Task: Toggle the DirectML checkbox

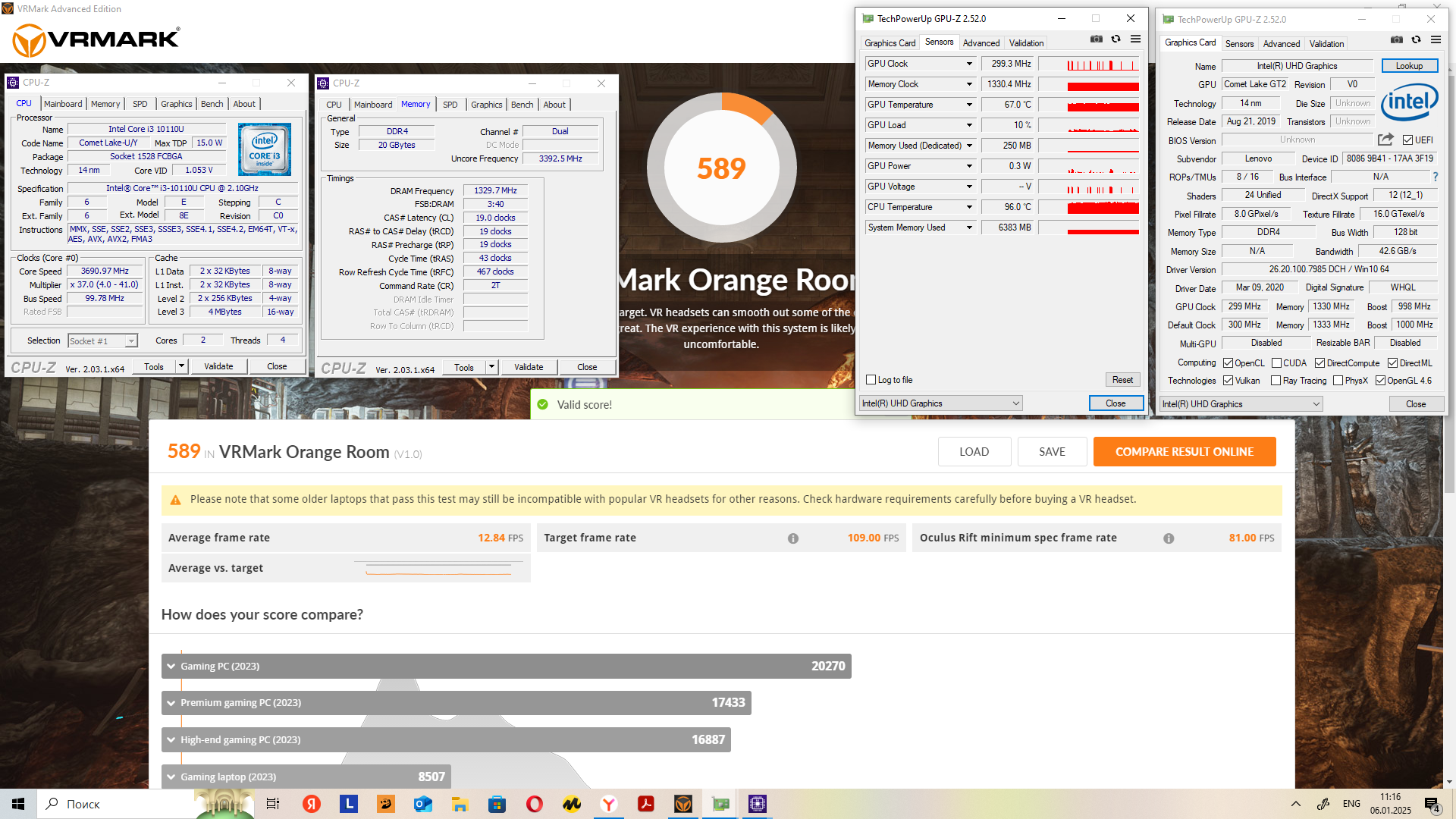Action: pyautogui.click(x=1392, y=363)
